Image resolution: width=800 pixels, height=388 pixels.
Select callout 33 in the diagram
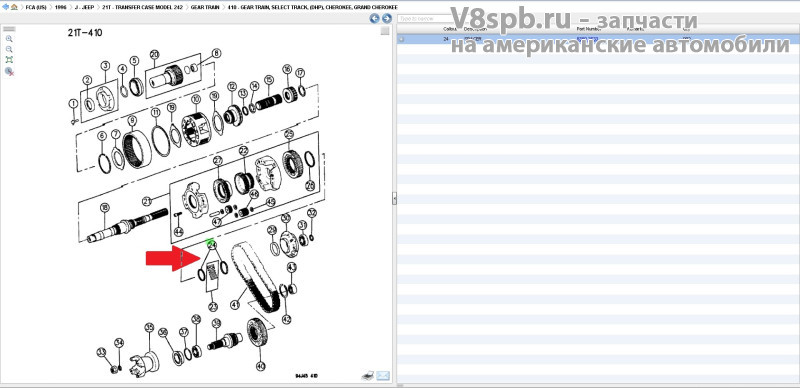[x=101, y=352]
